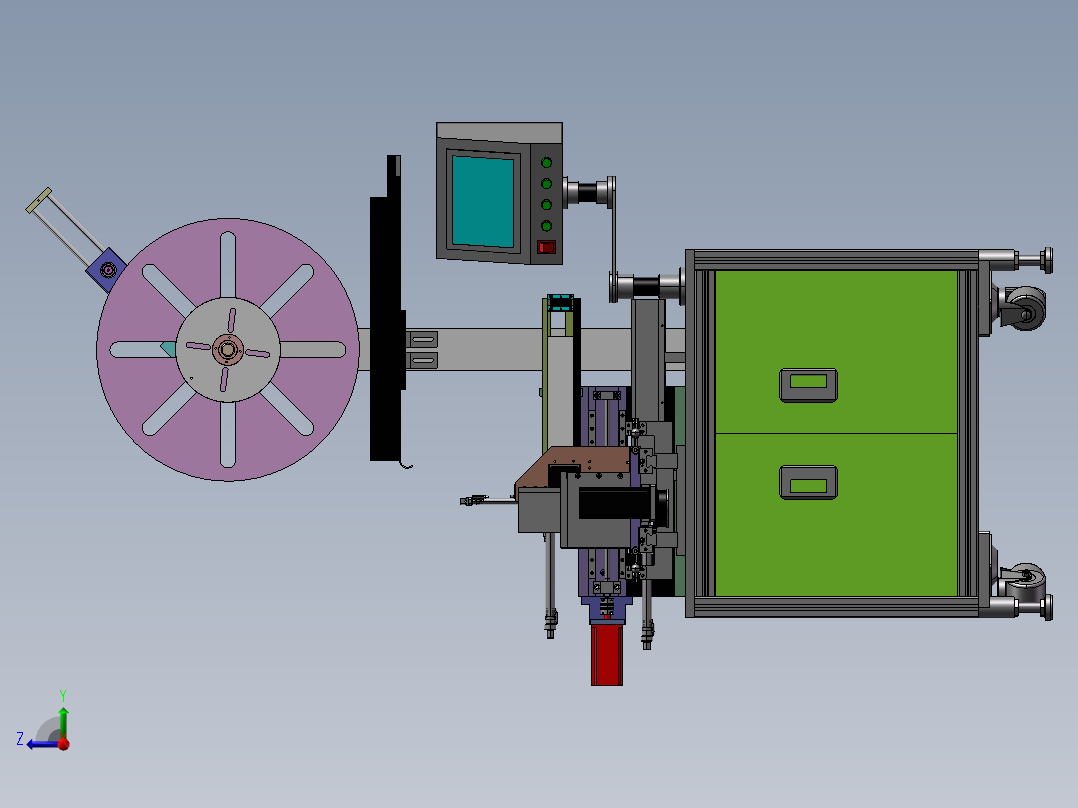1078x808 pixels.
Task: Click the blue Z axis of triad
Action: coord(43,744)
